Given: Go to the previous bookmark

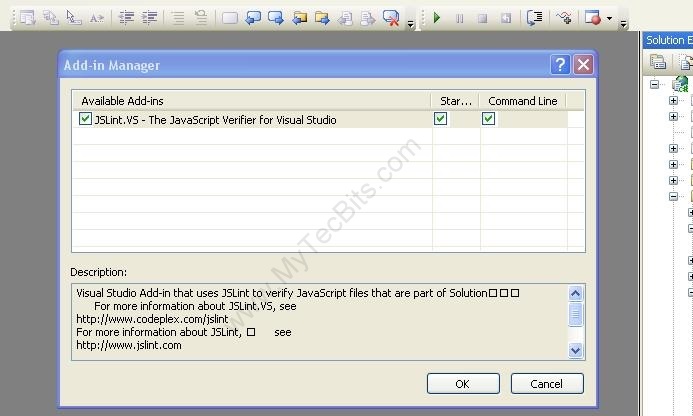Looking at the screenshot, I should coord(253,18).
